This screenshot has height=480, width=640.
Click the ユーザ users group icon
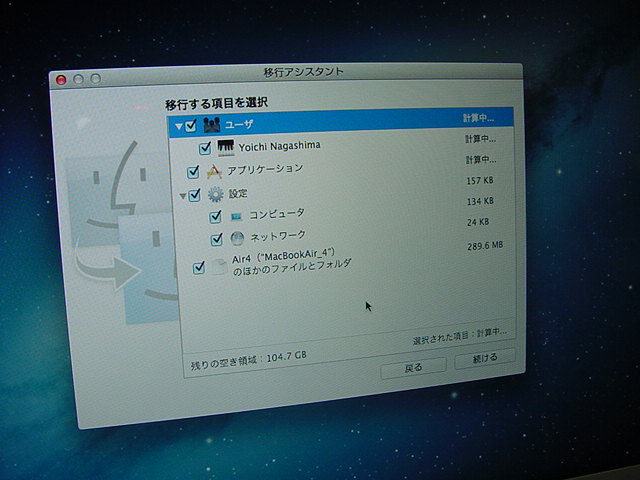pyautogui.click(x=211, y=124)
